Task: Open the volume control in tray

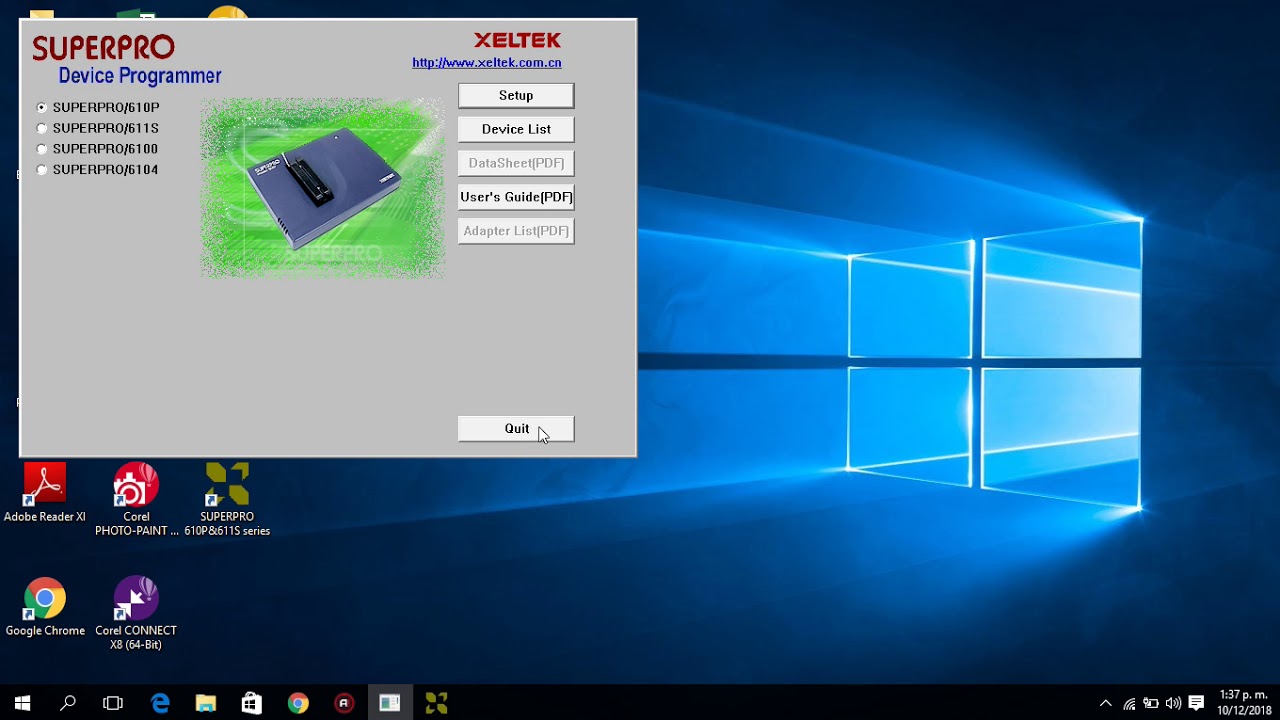Action: [1173, 703]
